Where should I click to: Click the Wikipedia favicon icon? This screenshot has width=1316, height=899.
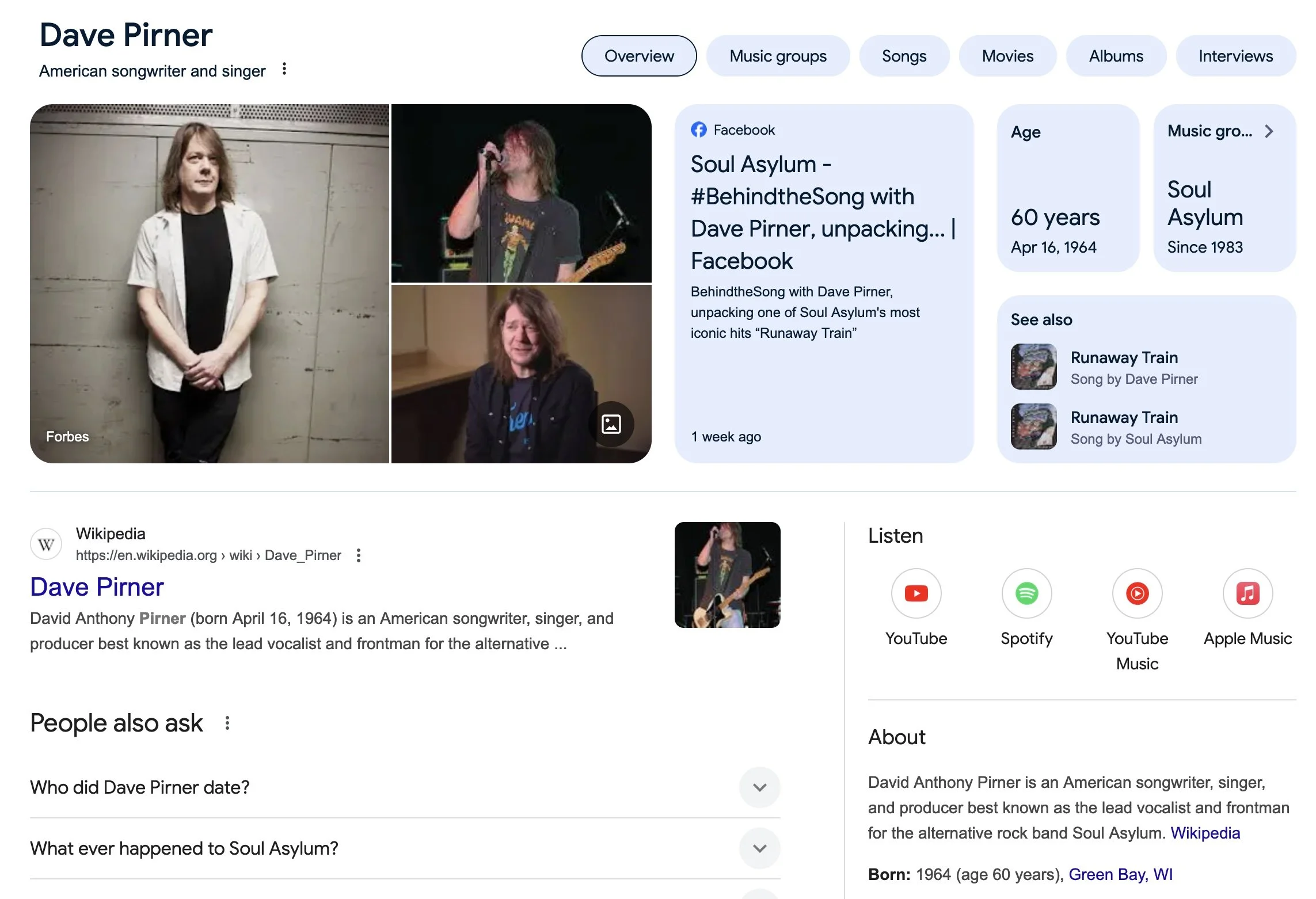click(x=46, y=544)
